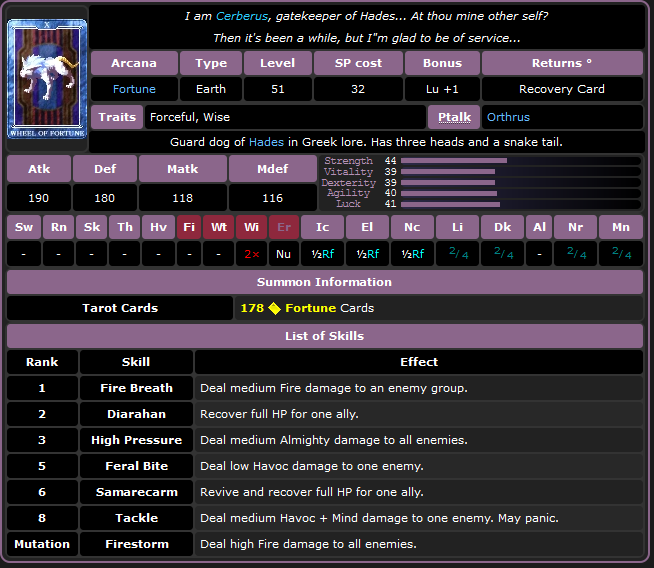Click the Returns header cell
This screenshot has width=654, height=568.
click(562, 63)
